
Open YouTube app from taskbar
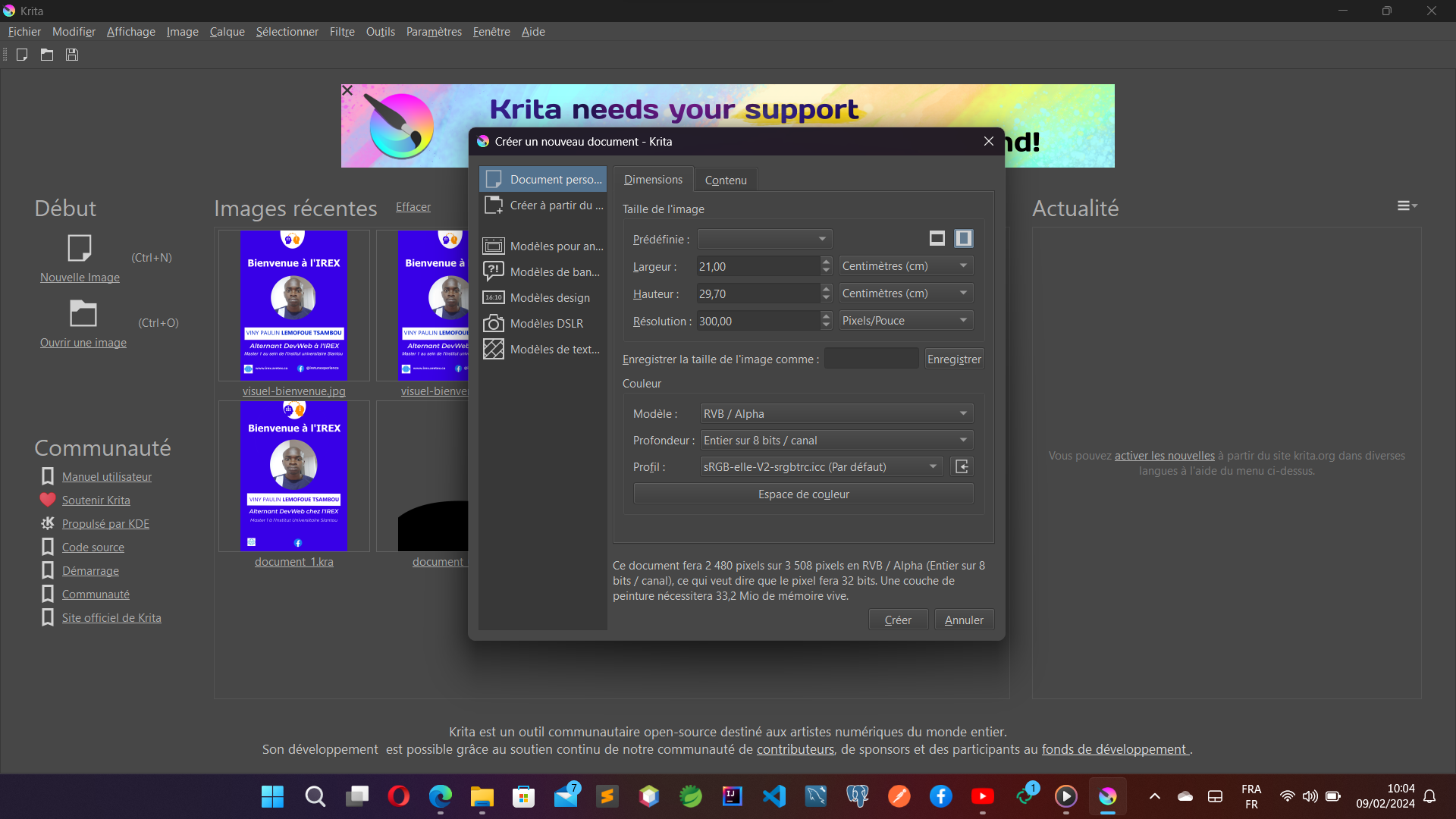[983, 796]
